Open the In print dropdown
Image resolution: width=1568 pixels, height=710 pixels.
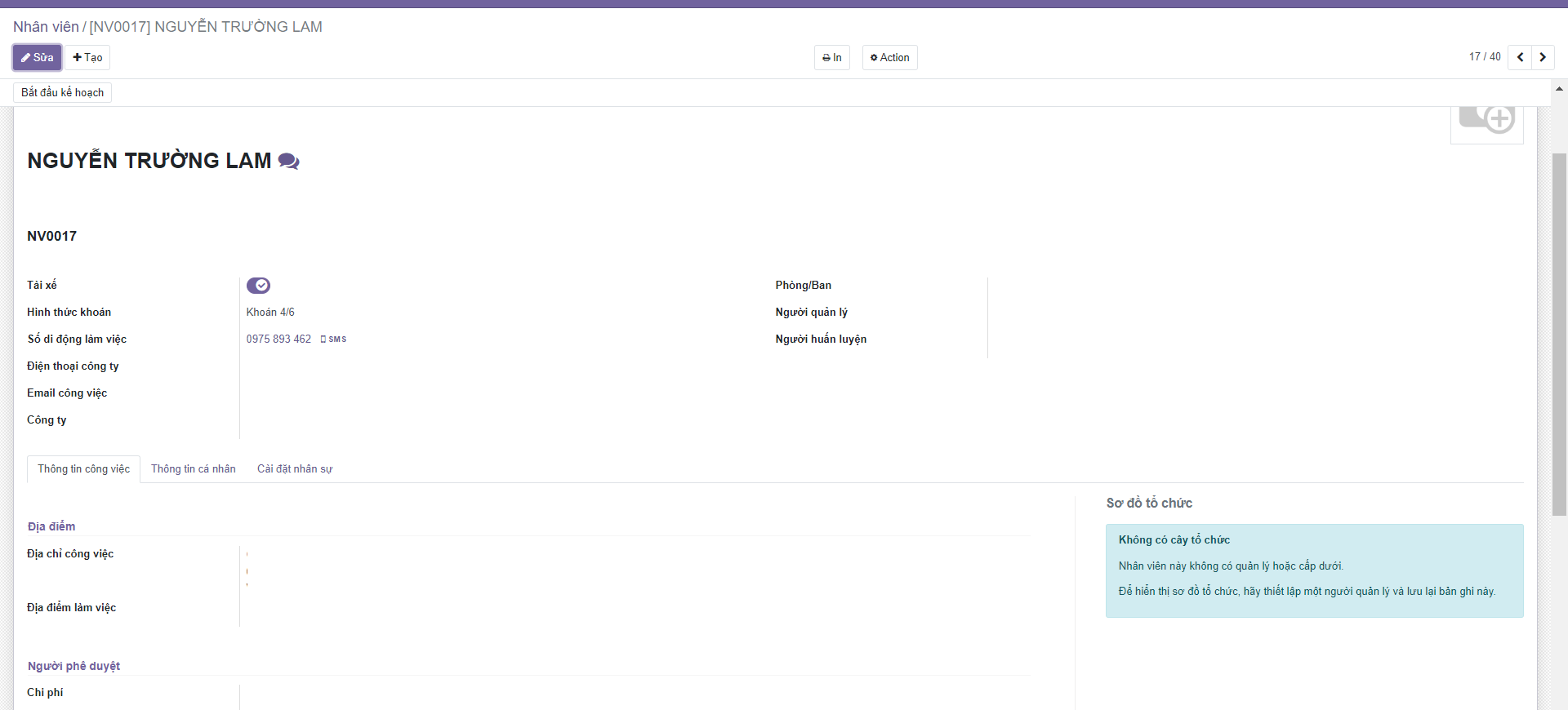831,57
